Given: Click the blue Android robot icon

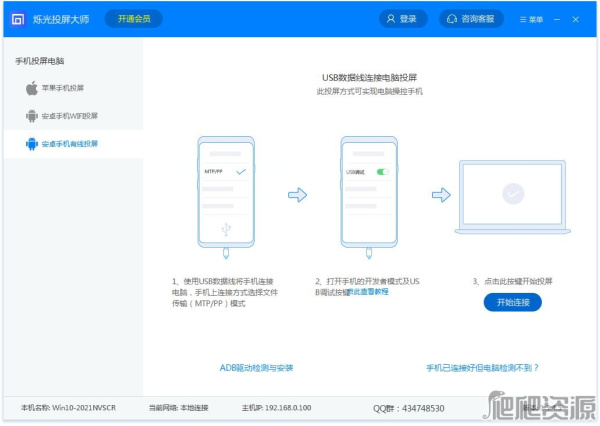Looking at the screenshot, I should (32, 144).
